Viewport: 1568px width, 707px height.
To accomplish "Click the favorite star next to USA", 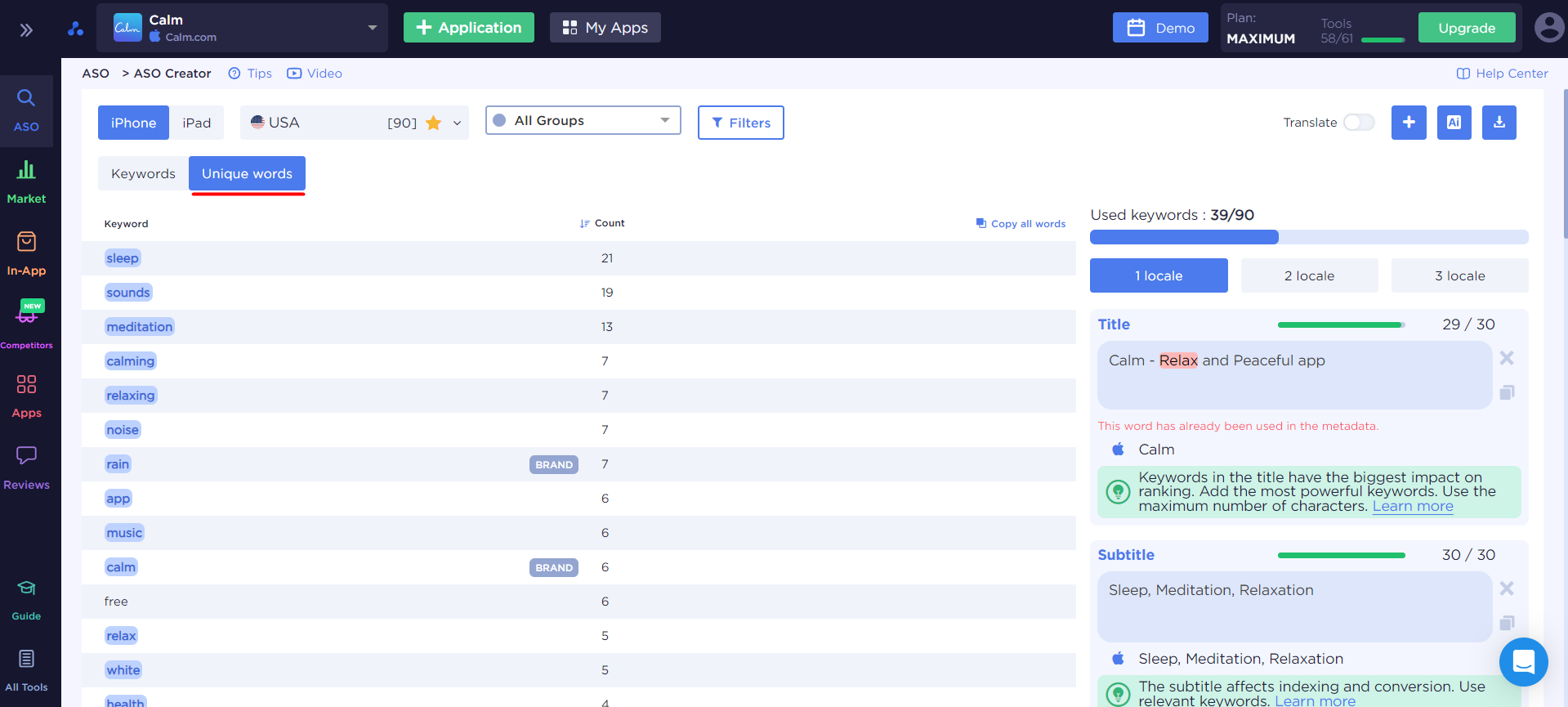I will click(433, 123).
